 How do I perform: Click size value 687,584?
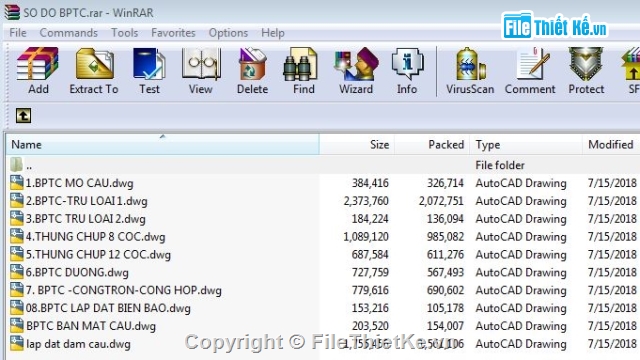370,255
